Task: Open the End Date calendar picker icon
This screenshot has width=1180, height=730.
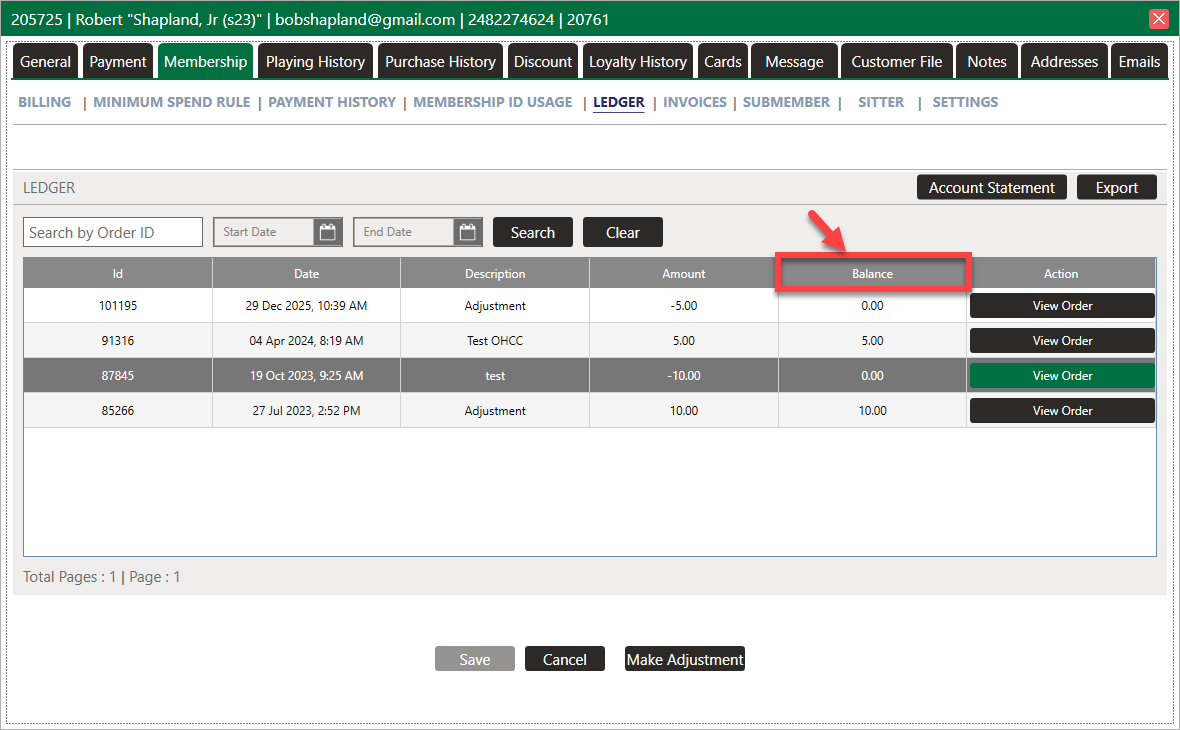Action: click(467, 232)
